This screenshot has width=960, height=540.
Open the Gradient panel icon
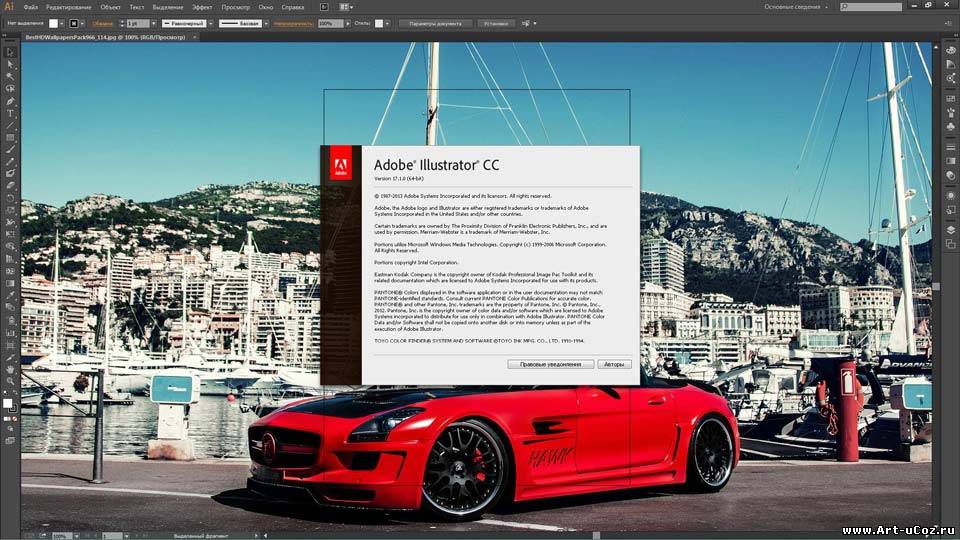pos(950,161)
